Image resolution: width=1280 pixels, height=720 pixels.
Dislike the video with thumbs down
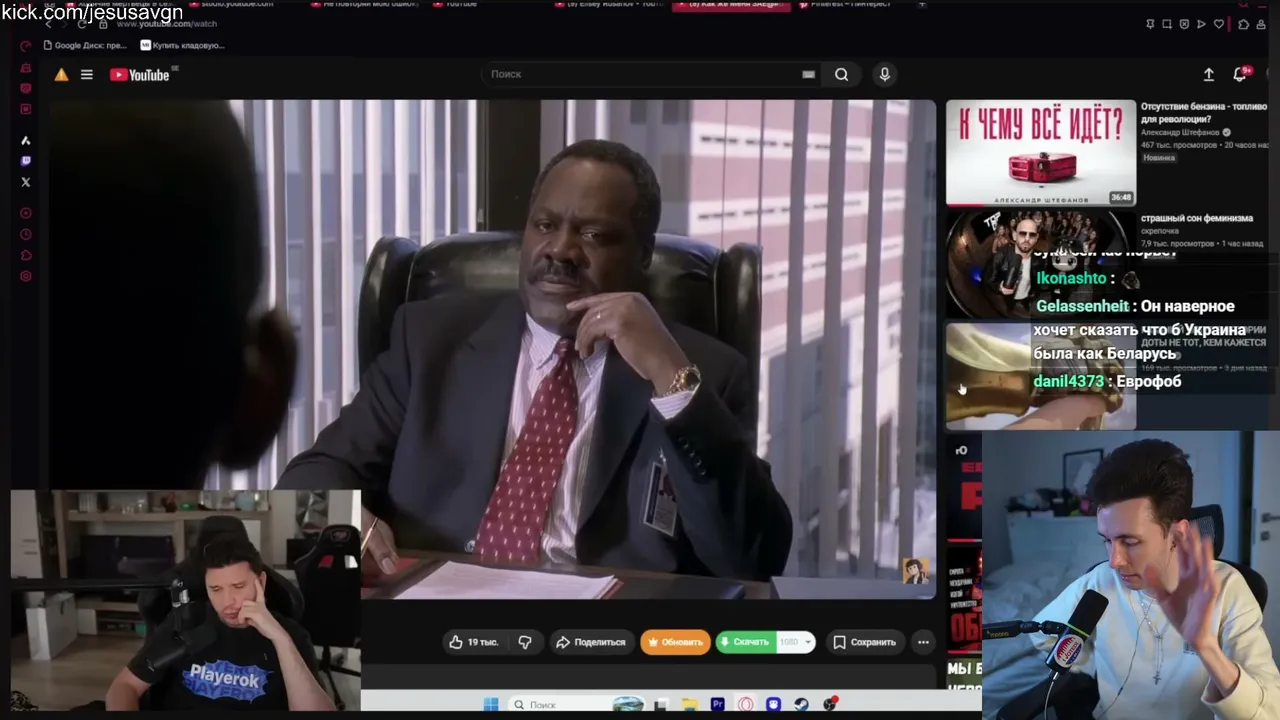point(525,642)
